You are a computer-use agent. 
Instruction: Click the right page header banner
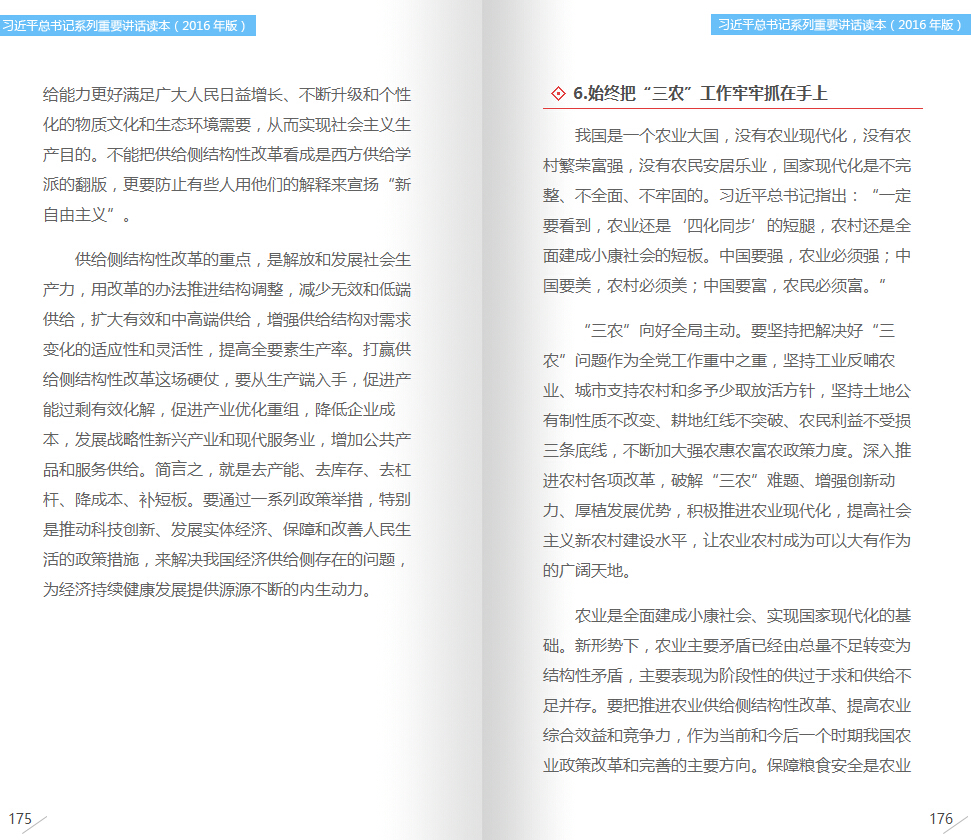tap(840, 25)
